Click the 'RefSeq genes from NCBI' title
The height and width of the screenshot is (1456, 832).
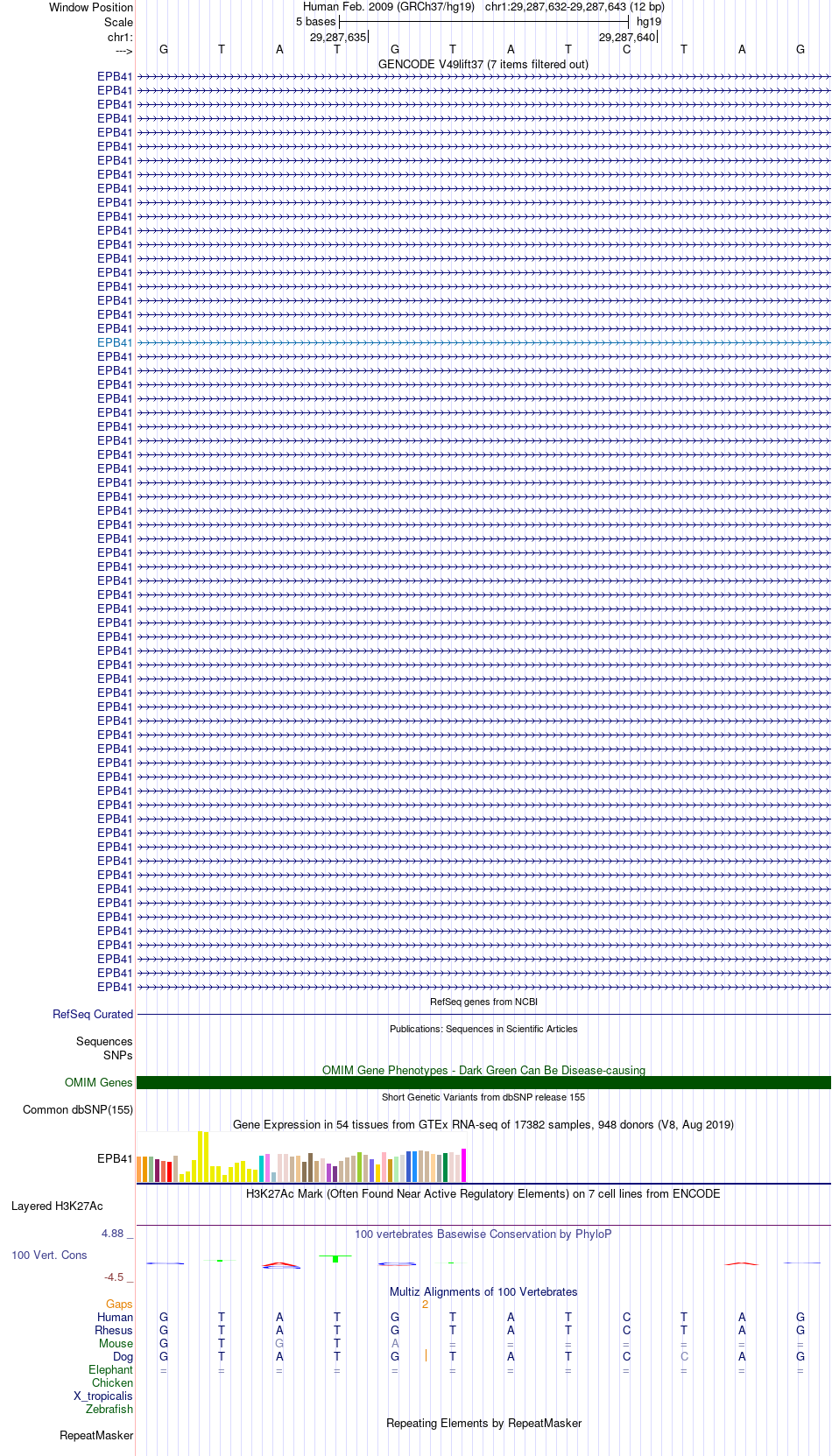tap(483, 1002)
